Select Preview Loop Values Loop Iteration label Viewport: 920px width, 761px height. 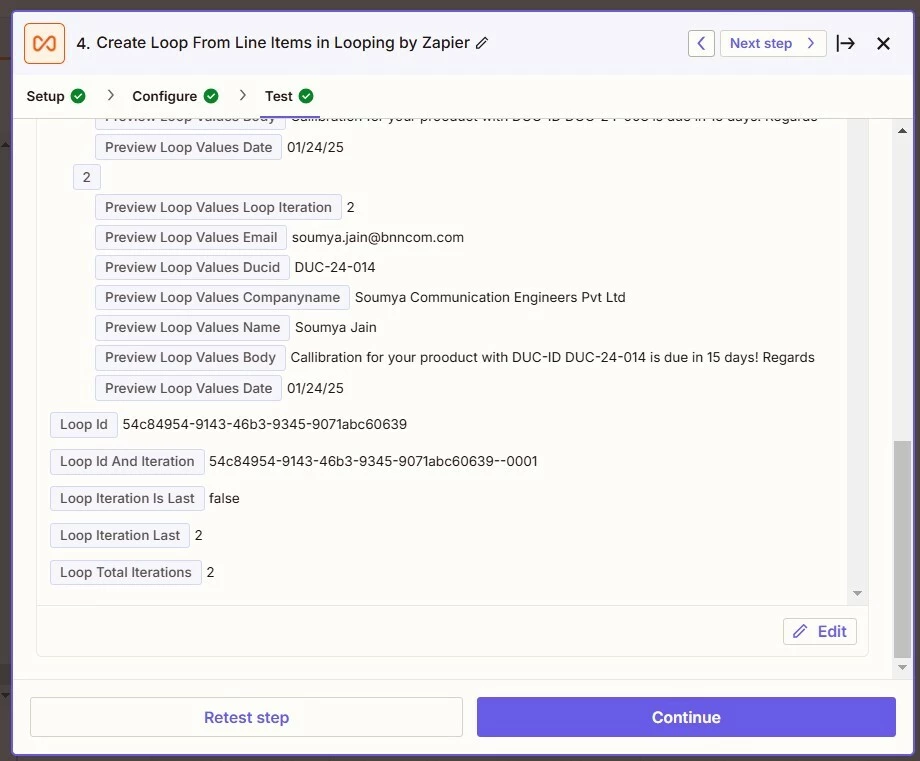(218, 207)
